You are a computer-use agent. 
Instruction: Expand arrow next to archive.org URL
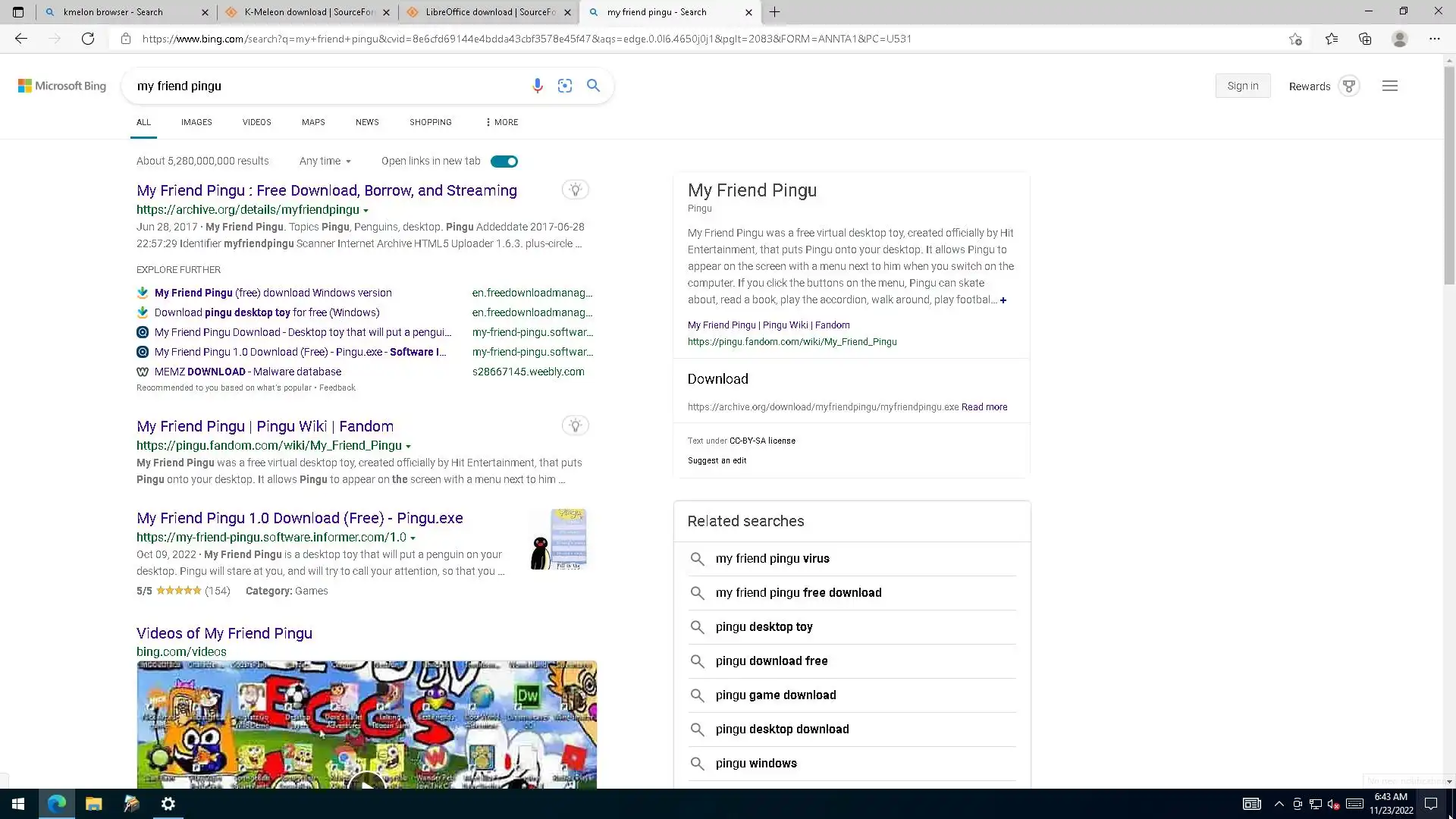coord(366,210)
